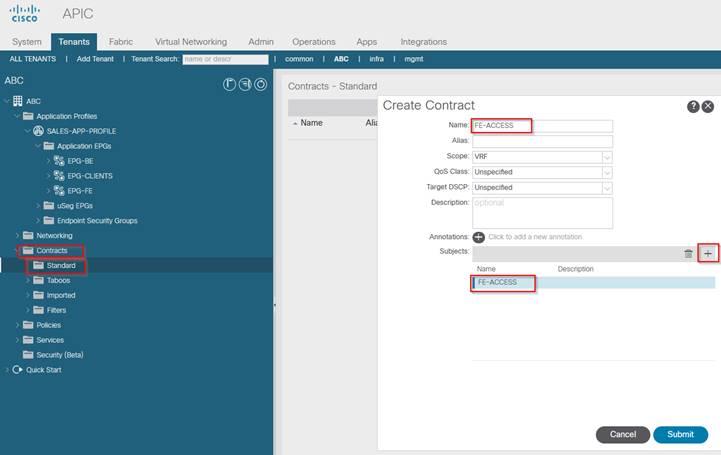
Task: Click the EPG-FE icon
Action: pyautogui.click(x=59, y=190)
